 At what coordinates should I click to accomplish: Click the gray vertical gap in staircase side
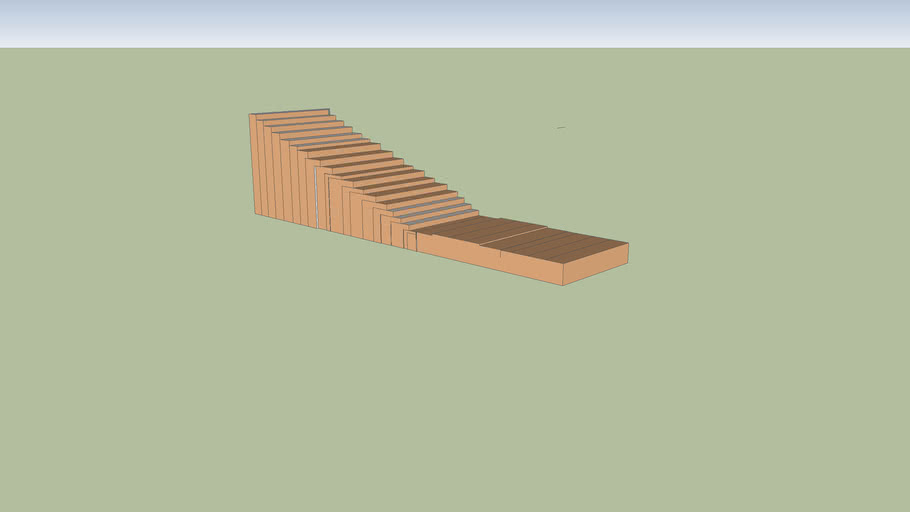316,198
